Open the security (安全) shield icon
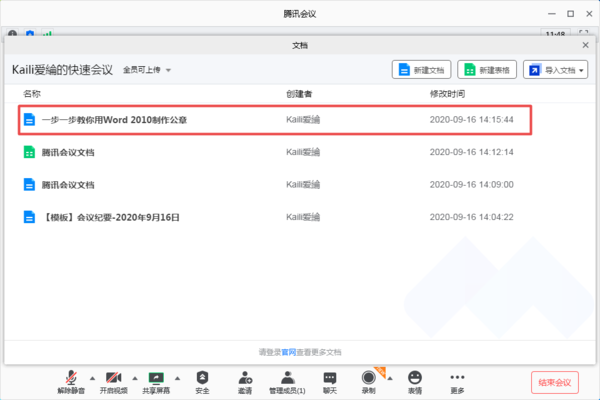This screenshot has height=400, width=600. 202,378
